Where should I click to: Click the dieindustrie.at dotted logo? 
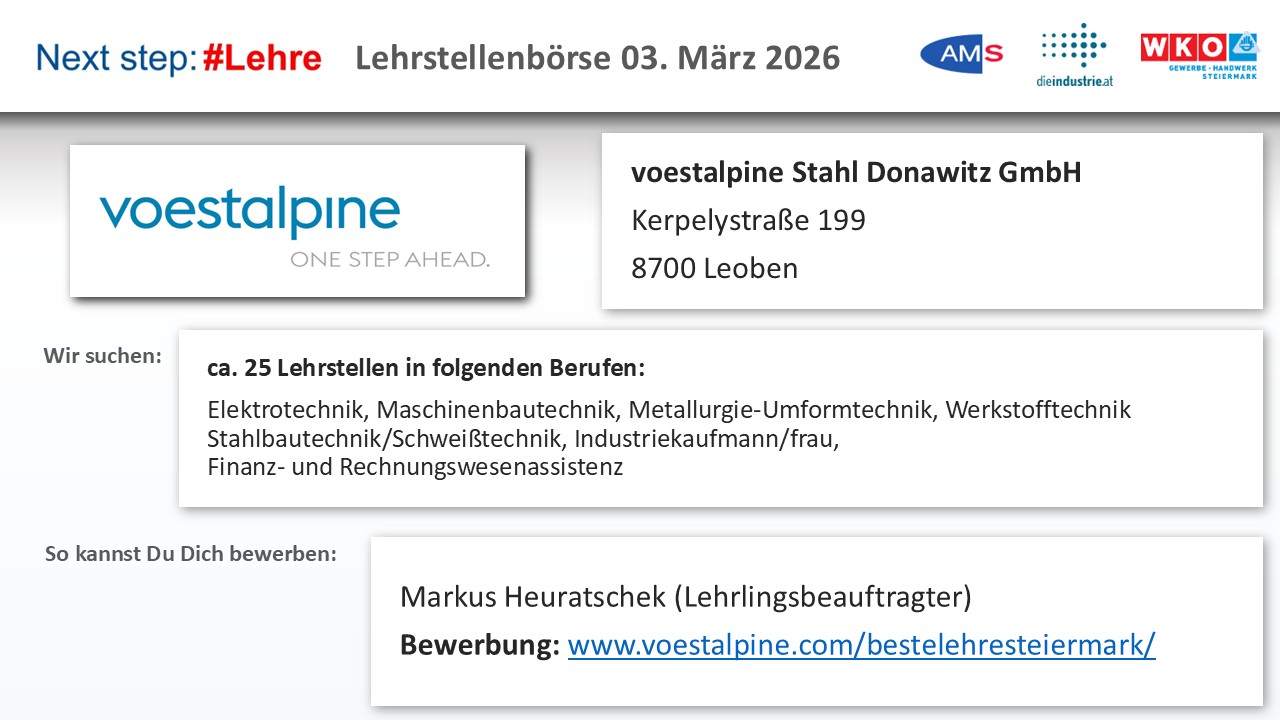click(x=1074, y=55)
